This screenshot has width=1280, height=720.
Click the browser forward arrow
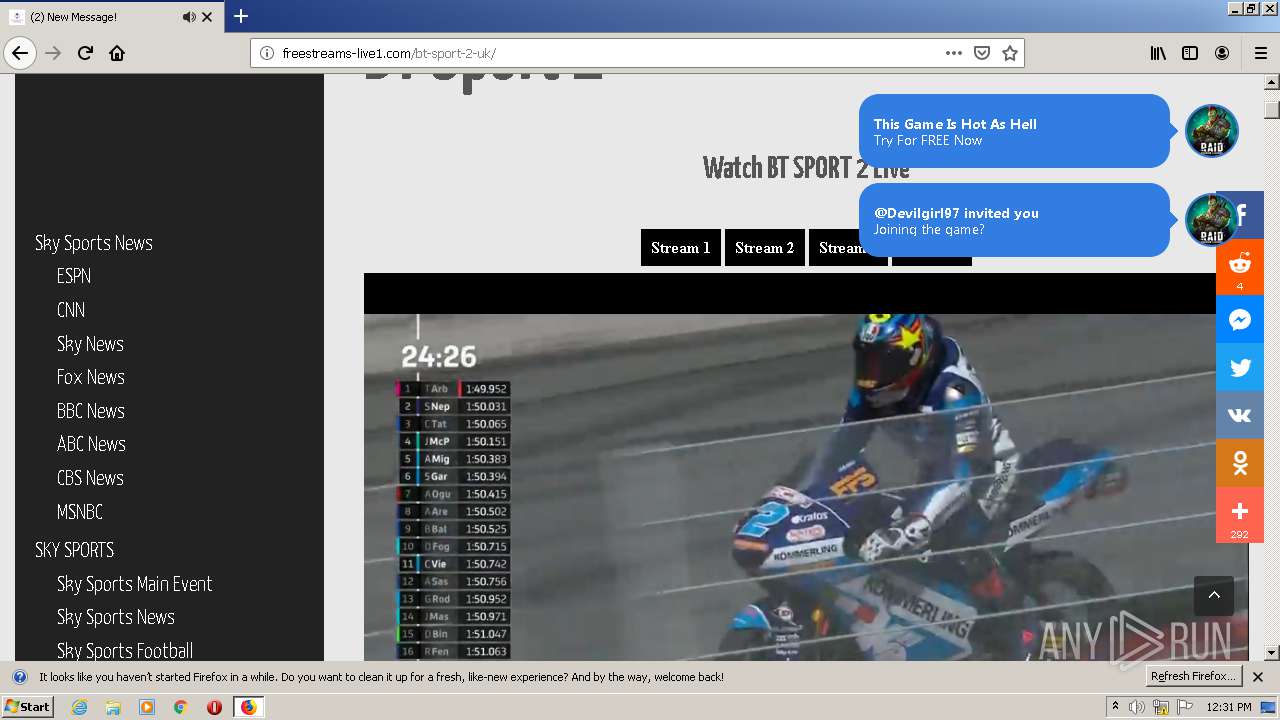54,53
